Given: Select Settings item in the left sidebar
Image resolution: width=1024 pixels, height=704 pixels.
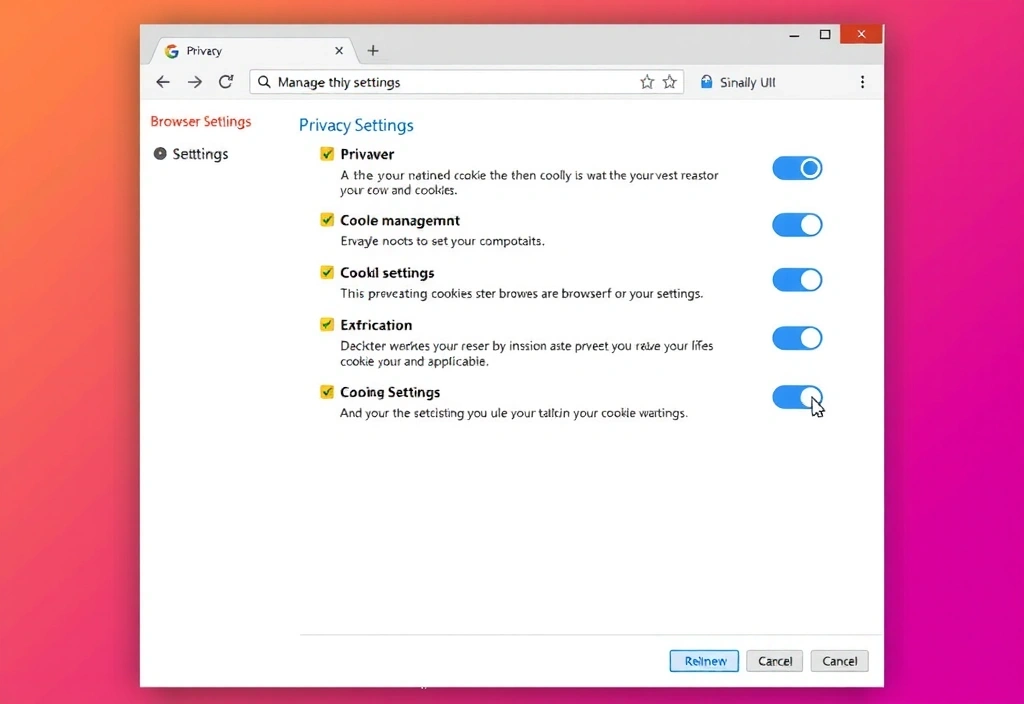Looking at the screenshot, I should pyautogui.click(x=200, y=154).
